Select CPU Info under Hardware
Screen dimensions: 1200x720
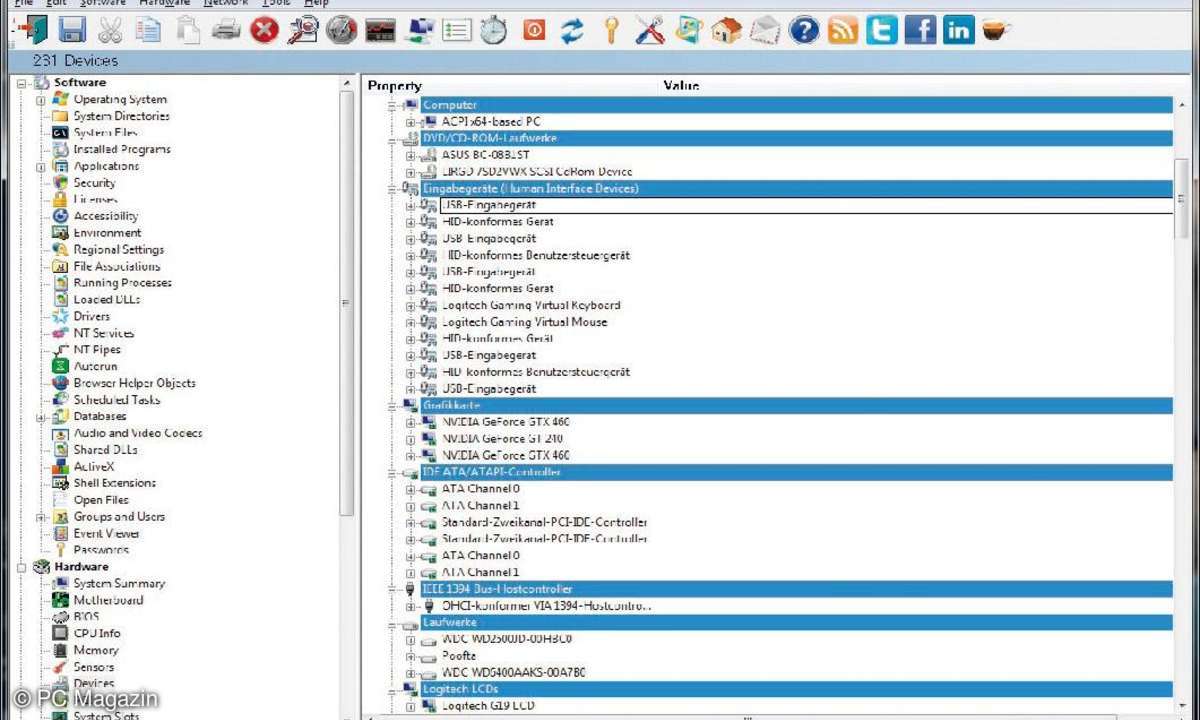97,634
